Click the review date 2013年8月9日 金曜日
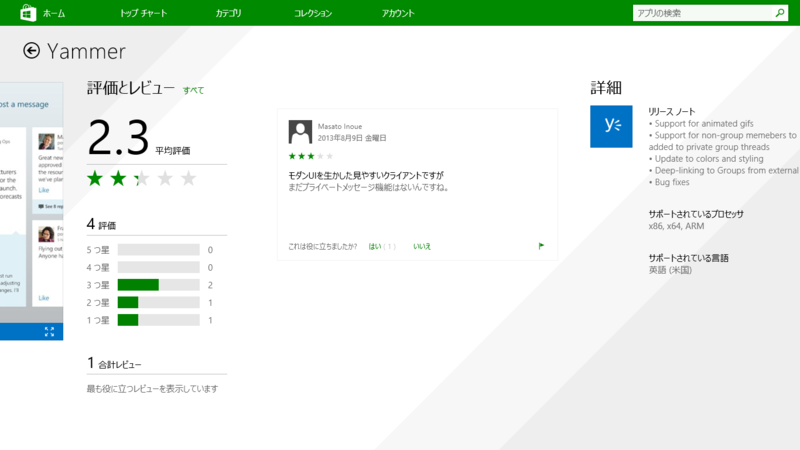 [x=352, y=138]
